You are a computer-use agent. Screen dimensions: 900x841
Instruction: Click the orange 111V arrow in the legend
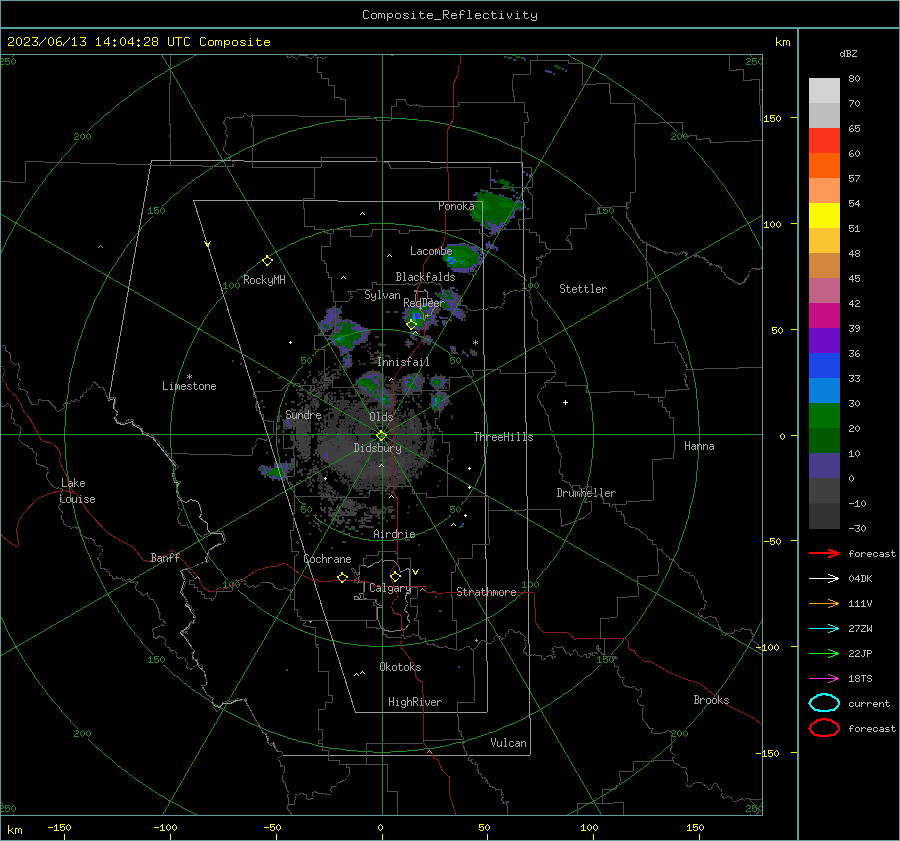(x=824, y=603)
